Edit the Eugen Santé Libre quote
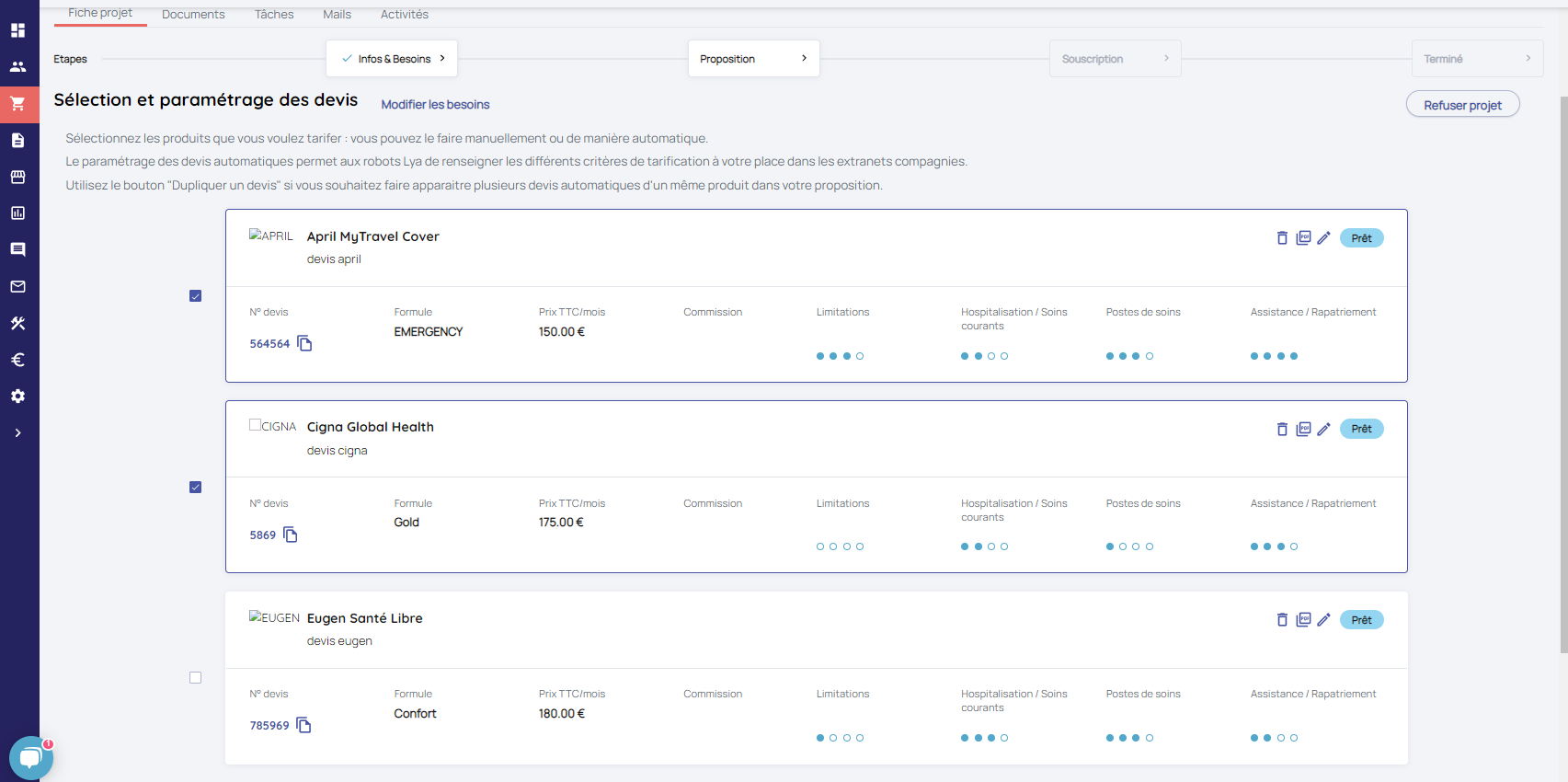Screen dimensions: 1568x782 pyautogui.click(x=1323, y=620)
